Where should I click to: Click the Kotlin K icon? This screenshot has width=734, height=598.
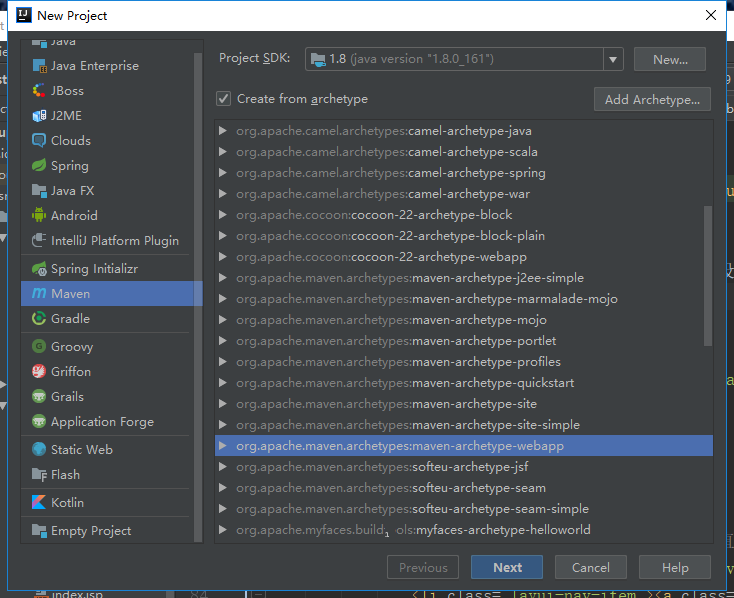click(39, 502)
